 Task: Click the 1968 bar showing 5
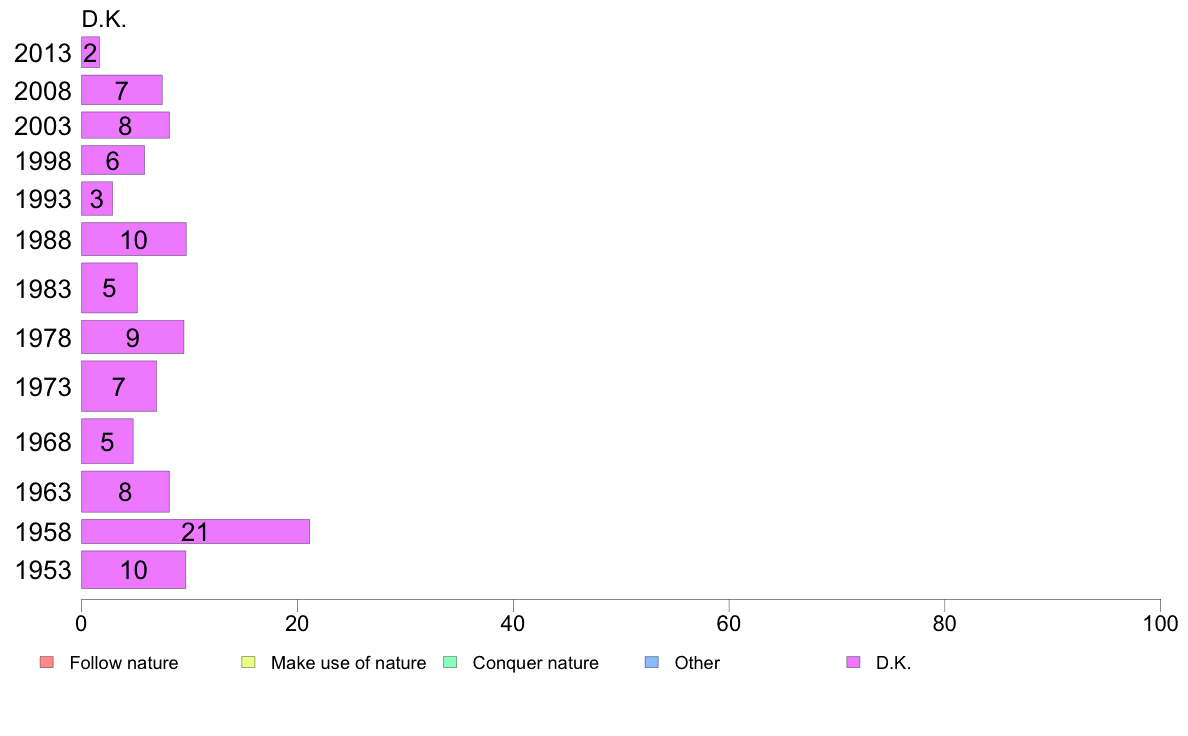tap(107, 441)
